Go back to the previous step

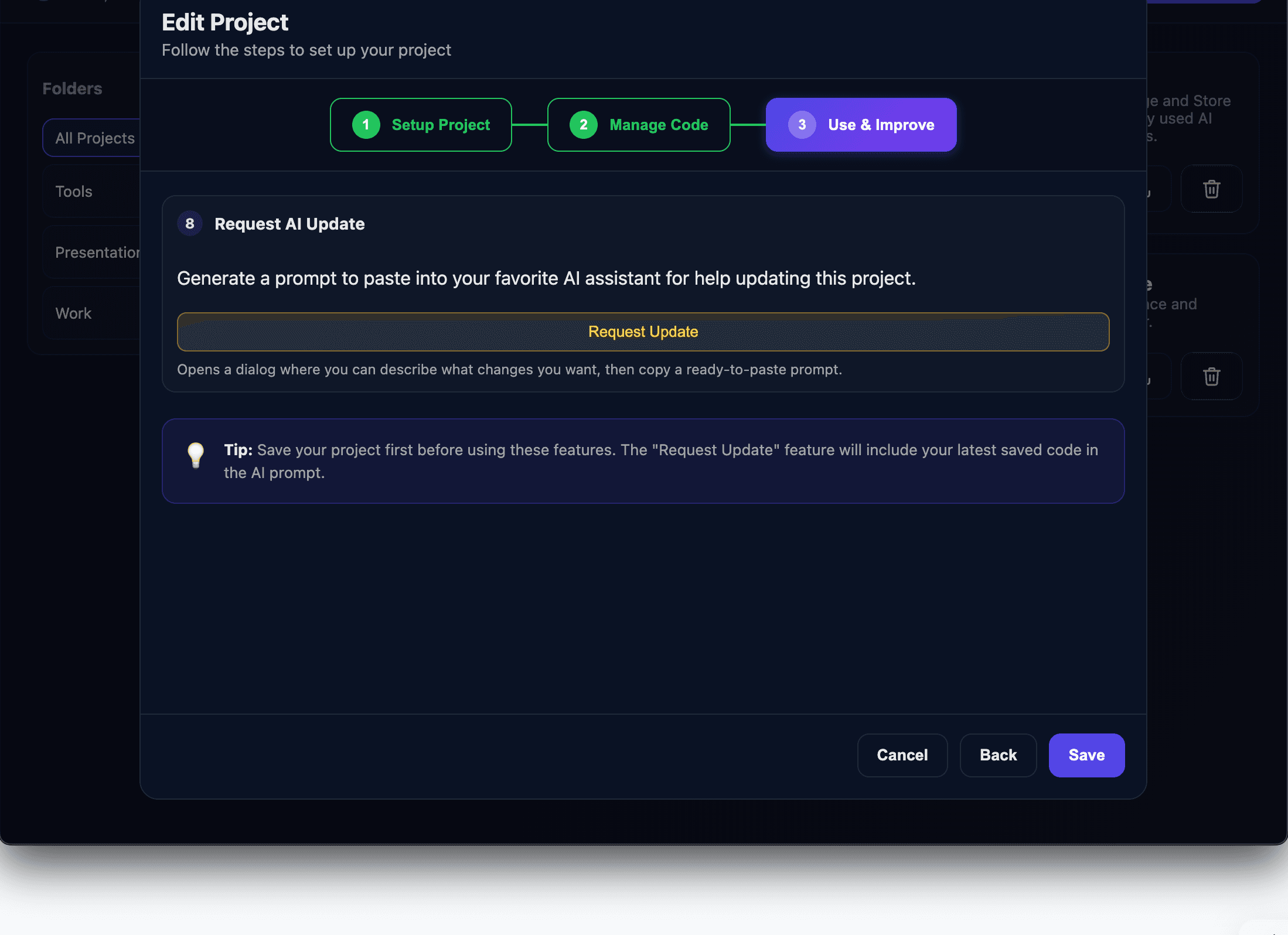click(997, 755)
